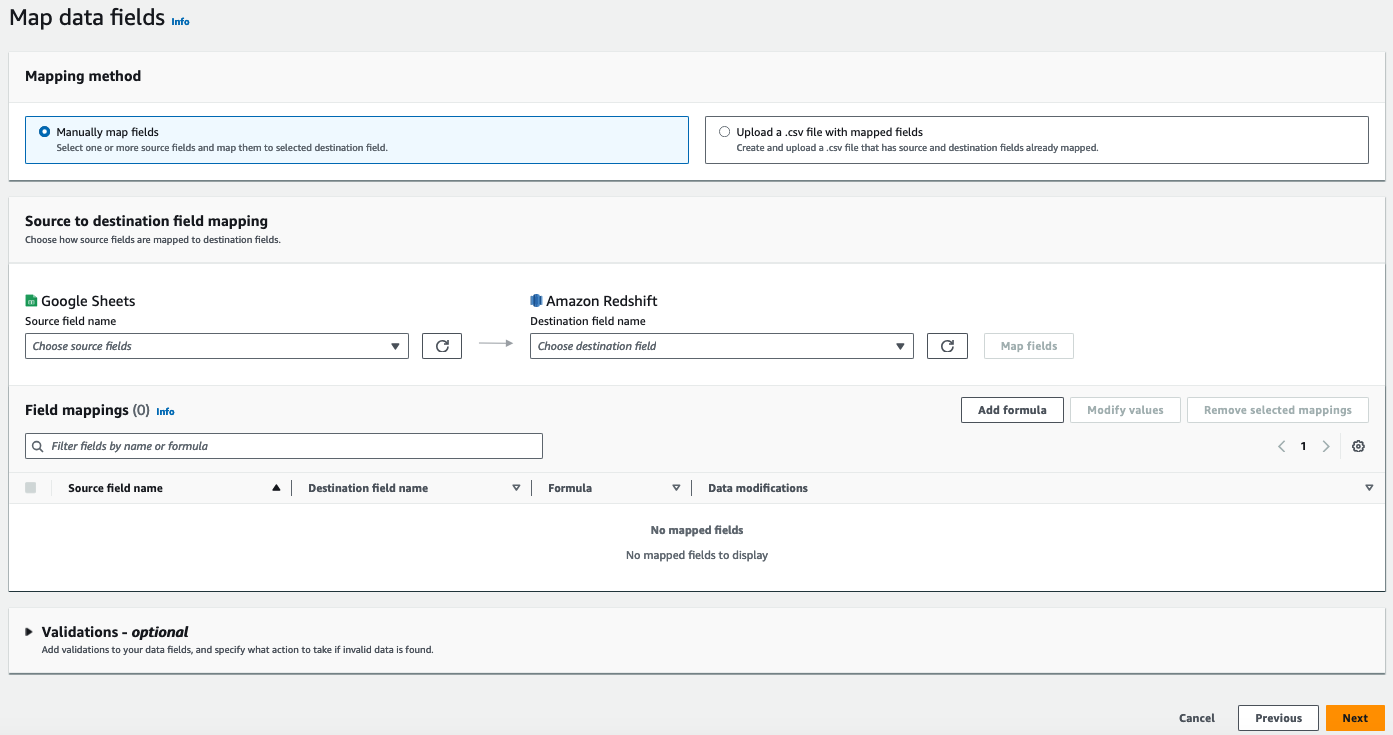Viewport: 1393px width, 735px height.
Task: Sort by Destination field name column
Action: point(516,488)
